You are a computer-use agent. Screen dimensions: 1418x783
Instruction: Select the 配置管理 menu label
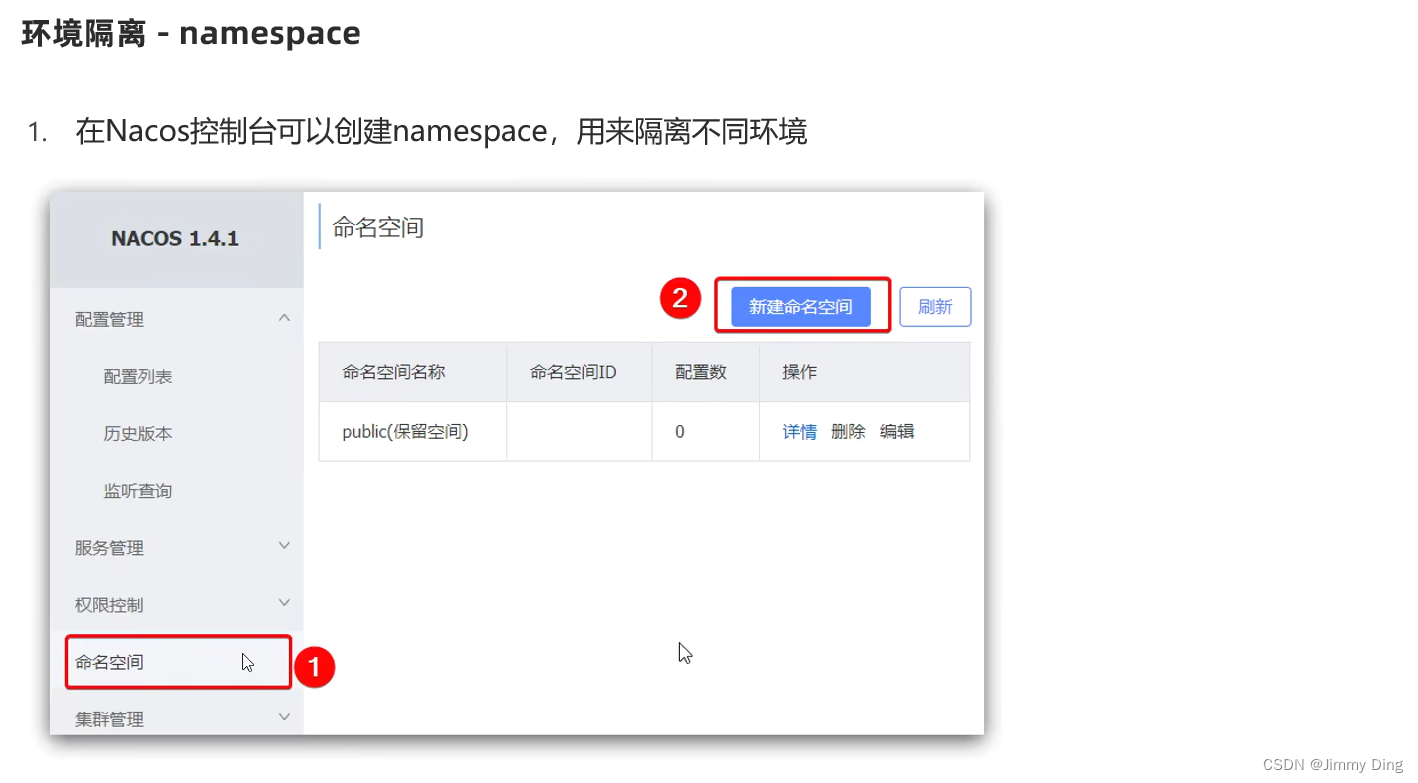point(109,320)
